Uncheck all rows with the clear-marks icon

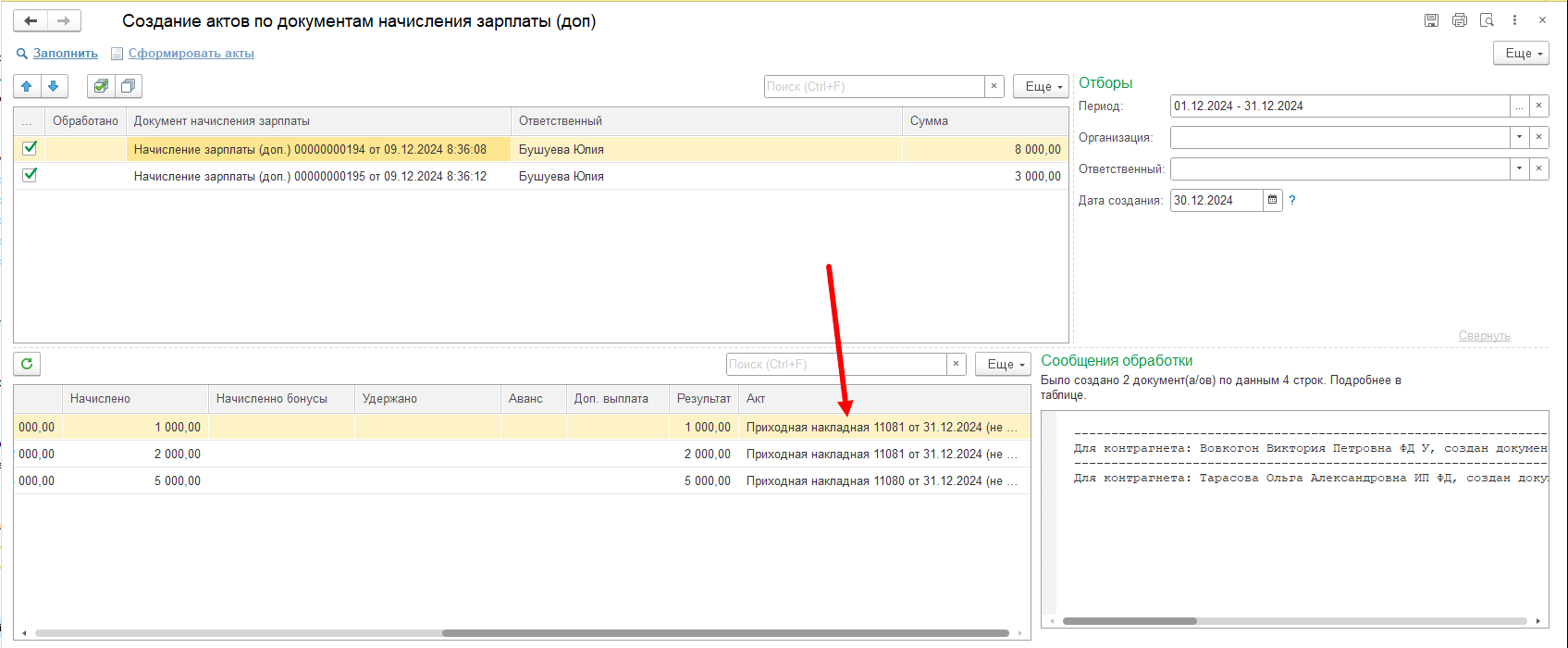pyautogui.click(x=129, y=86)
